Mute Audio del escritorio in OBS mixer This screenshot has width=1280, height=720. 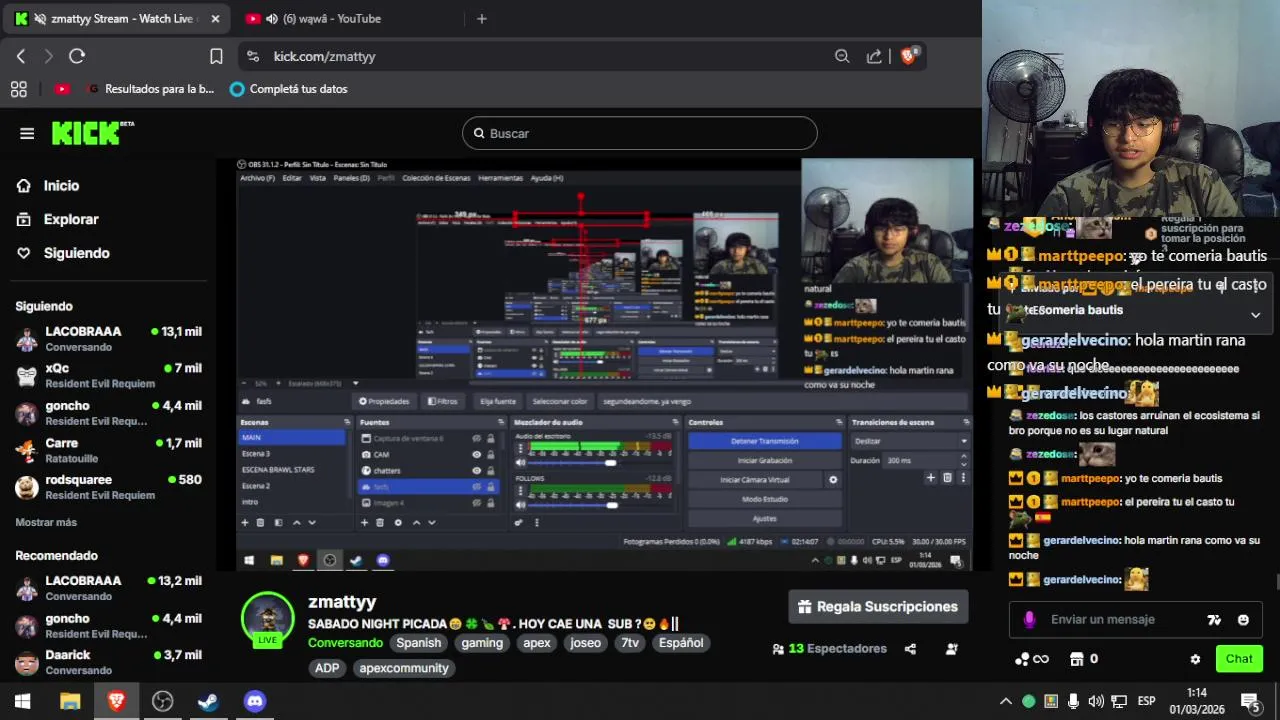pos(520,463)
